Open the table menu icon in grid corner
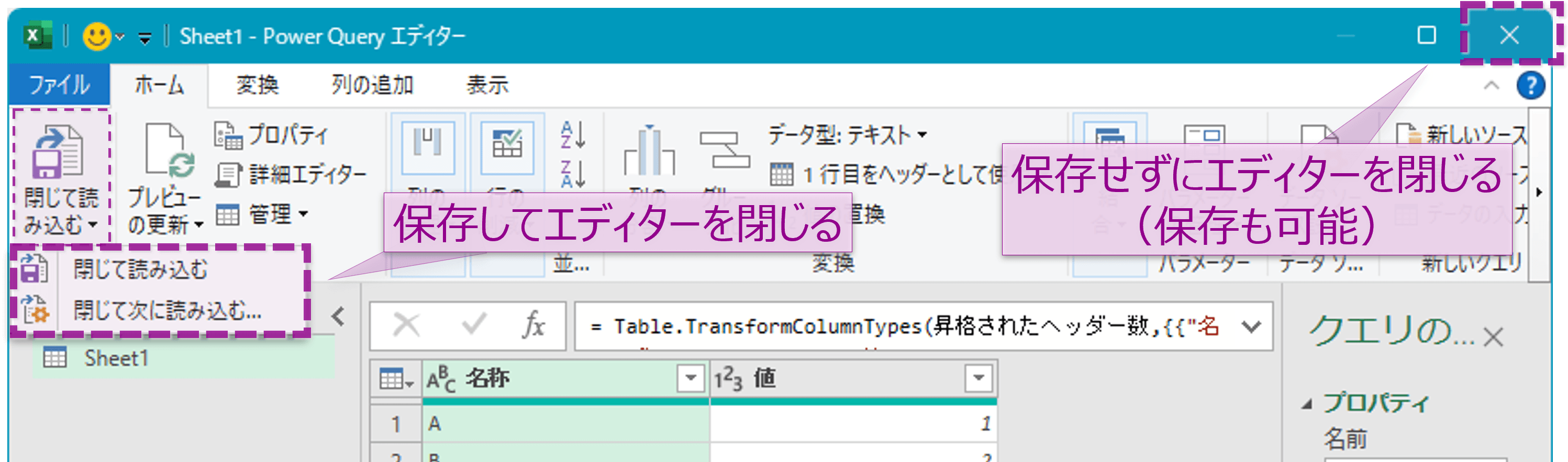Viewport: 1568px width, 462px height. (396, 379)
